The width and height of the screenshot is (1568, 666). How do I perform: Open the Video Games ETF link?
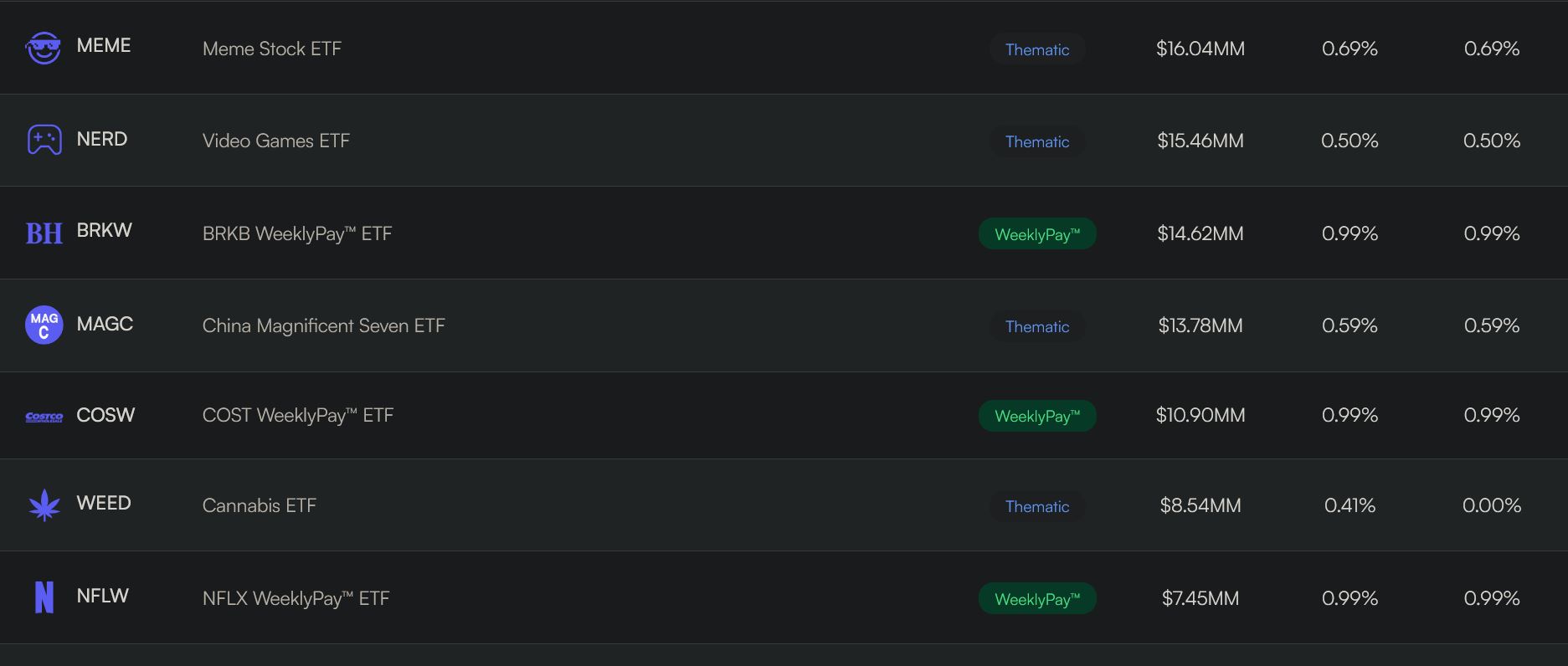pyautogui.click(x=276, y=141)
